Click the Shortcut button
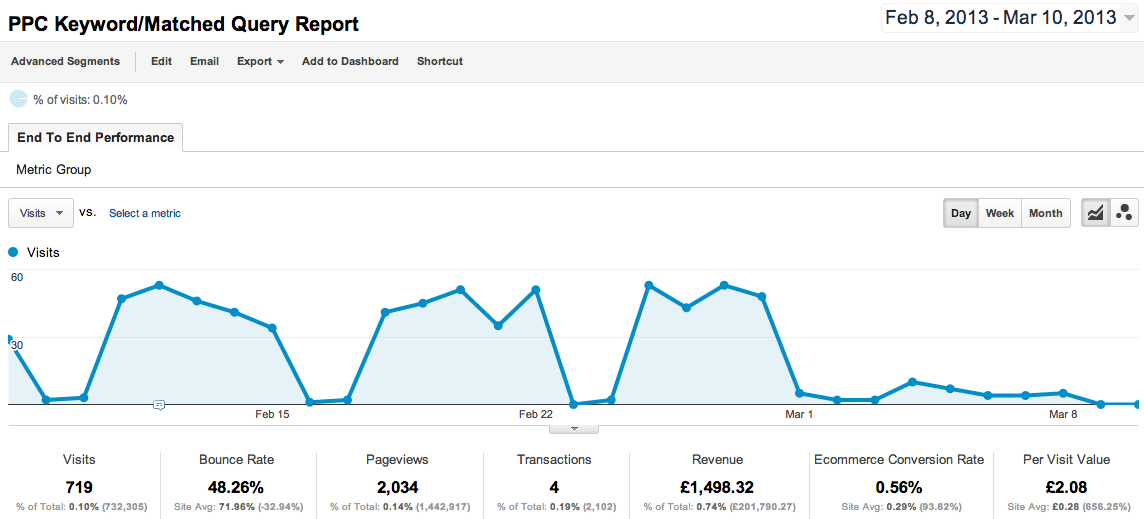This screenshot has width=1144, height=519. (440, 62)
